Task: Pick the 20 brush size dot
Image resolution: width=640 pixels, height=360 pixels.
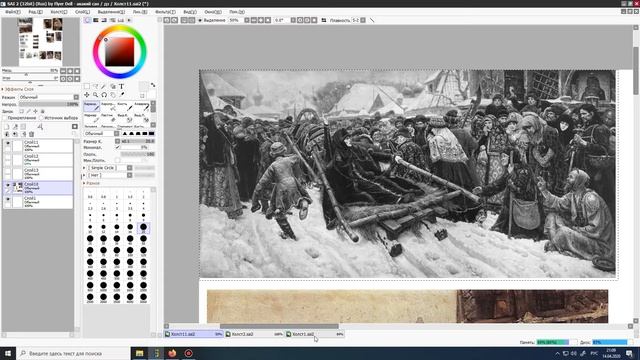Action: click(143, 227)
